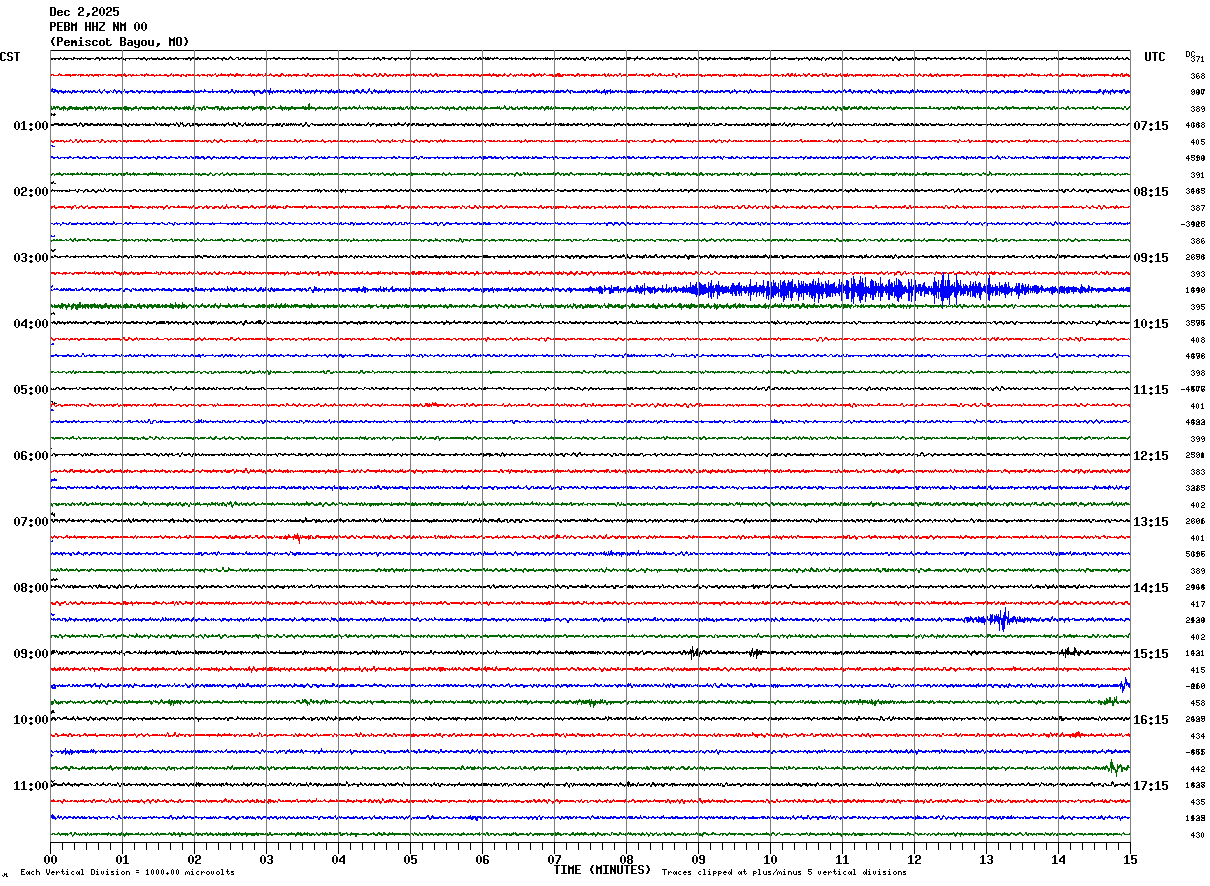Click the Dec 2,2025 date title
The height and width of the screenshot is (886, 1210).
(x=84, y=12)
